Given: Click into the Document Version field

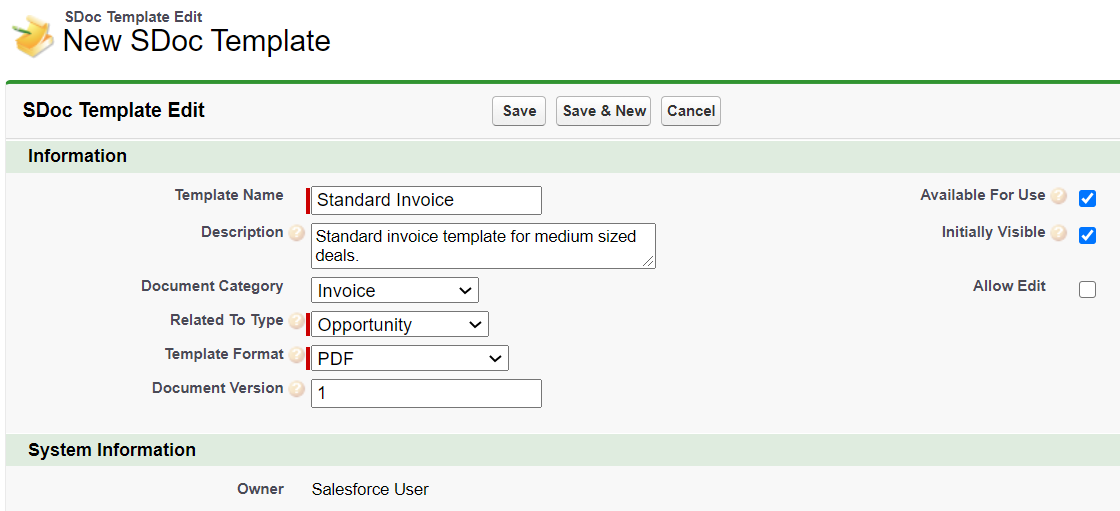Looking at the screenshot, I should [426, 394].
